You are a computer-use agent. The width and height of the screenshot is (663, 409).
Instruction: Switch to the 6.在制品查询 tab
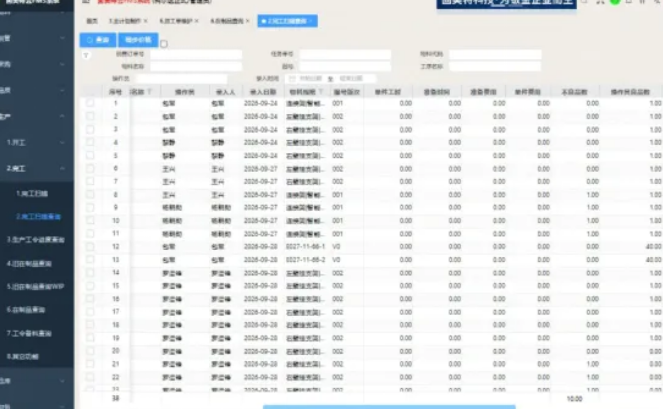(226, 21)
